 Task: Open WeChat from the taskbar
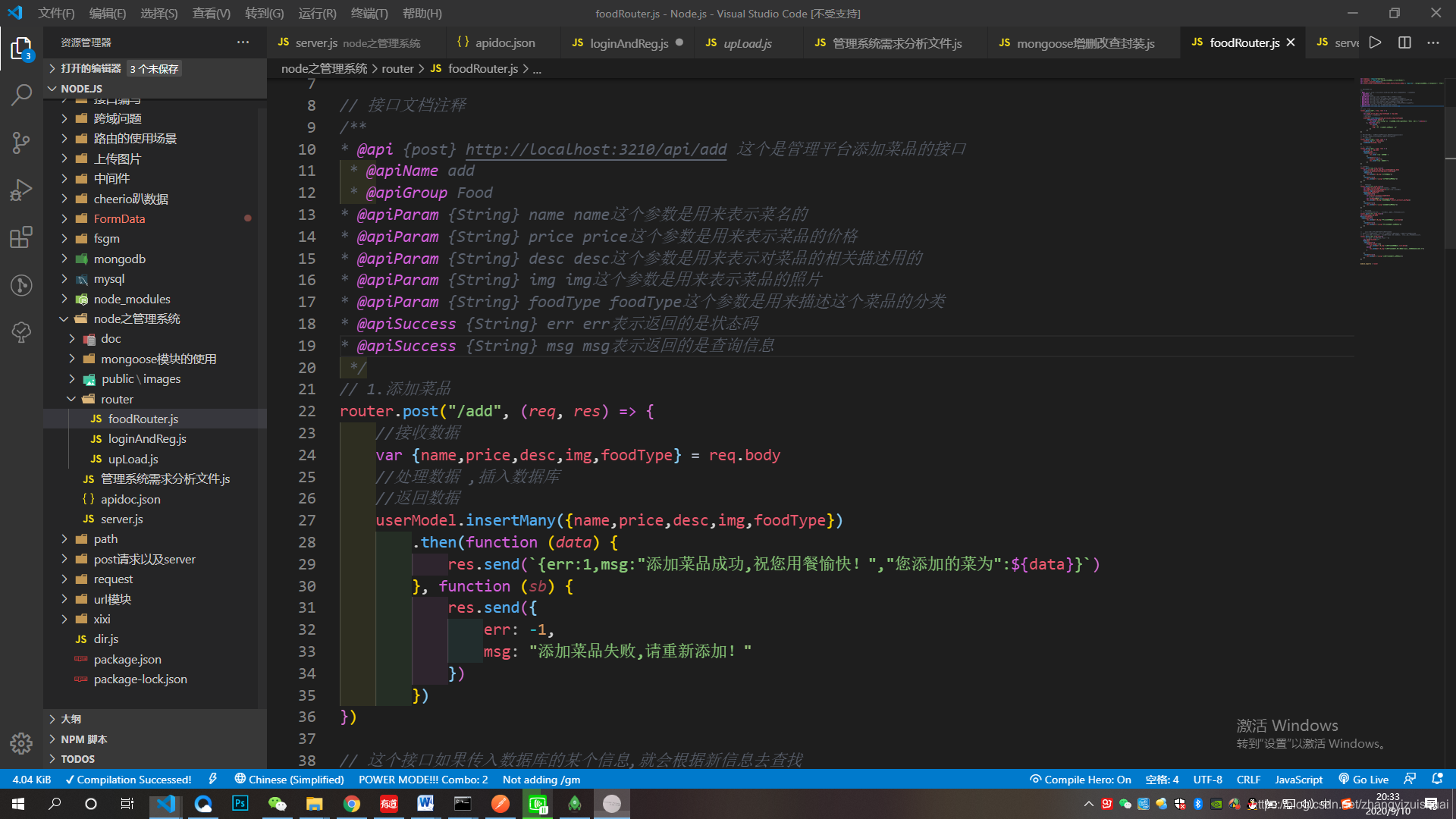(x=277, y=804)
